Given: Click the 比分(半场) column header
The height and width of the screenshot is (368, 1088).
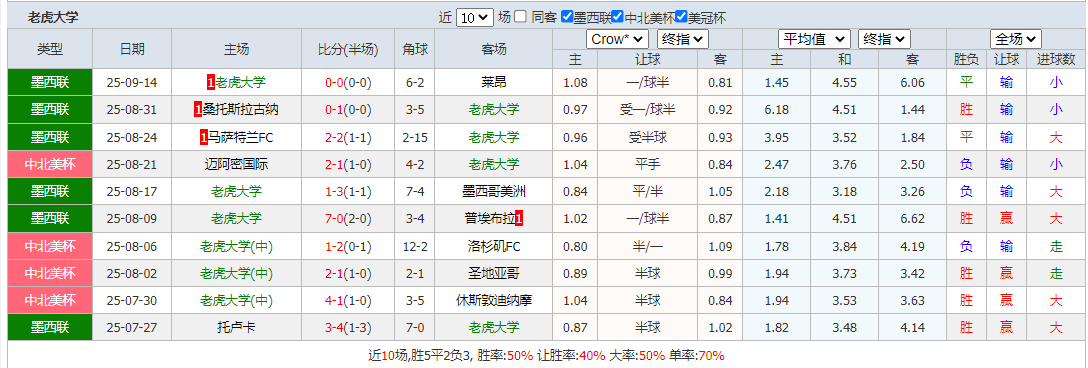Looking at the screenshot, I should (348, 49).
